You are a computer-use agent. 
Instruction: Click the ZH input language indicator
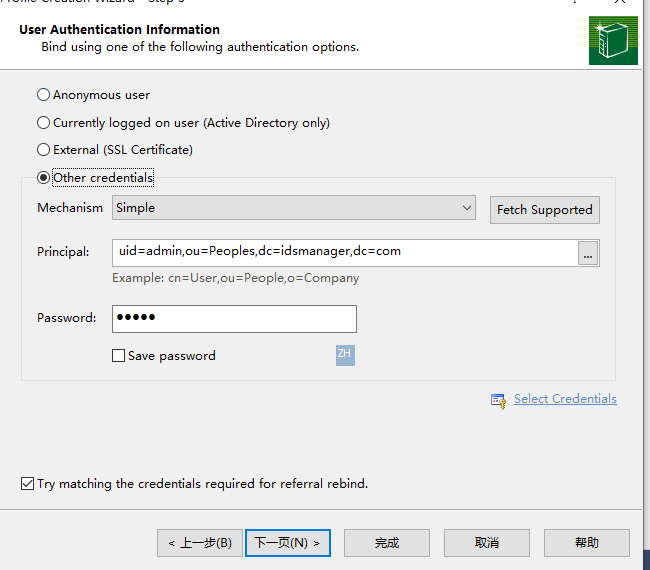pos(345,354)
